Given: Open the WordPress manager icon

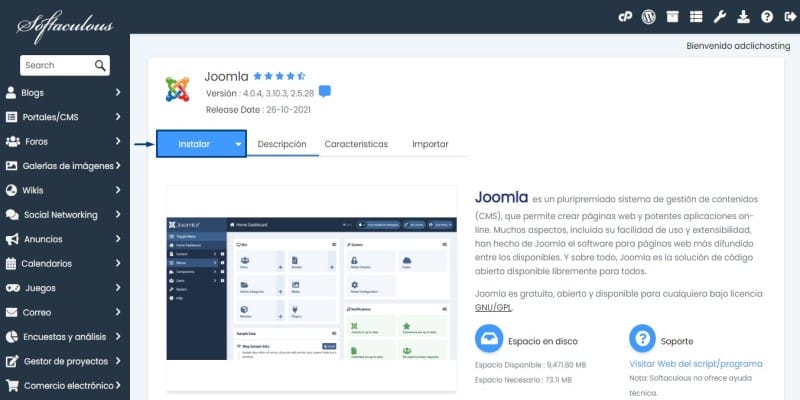Looking at the screenshot, I should [x=648, y=17].
